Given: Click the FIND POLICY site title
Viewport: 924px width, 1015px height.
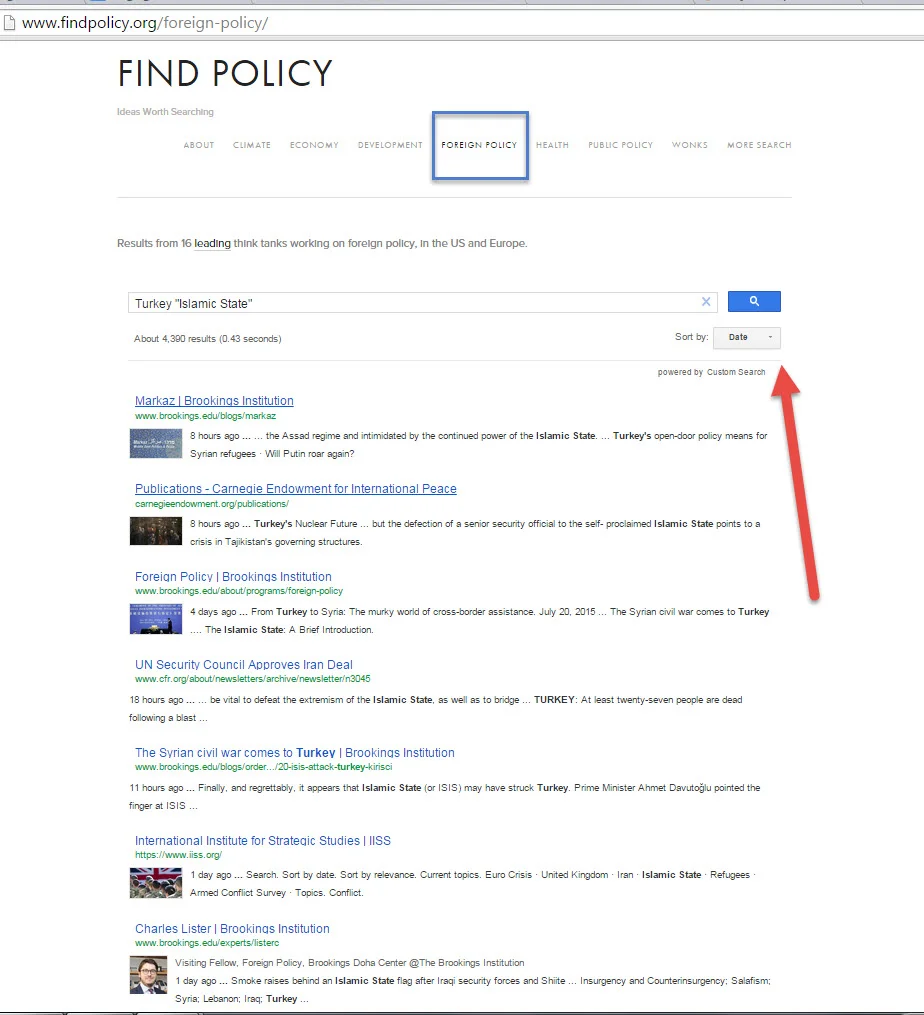Looking at the screenshot, I should 225,73.
